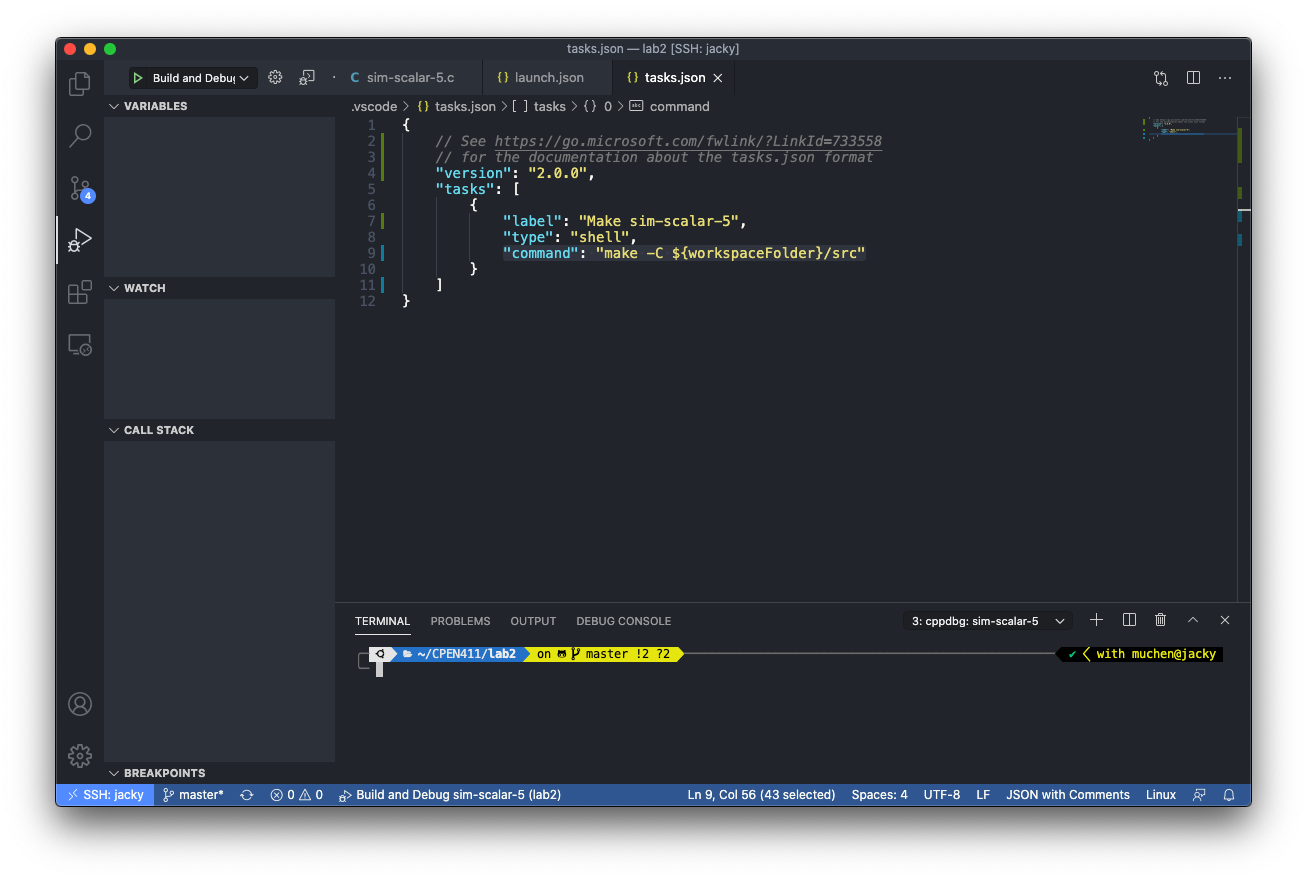Switch to DEBUG CONSOLE panel tab

[623, 621]
